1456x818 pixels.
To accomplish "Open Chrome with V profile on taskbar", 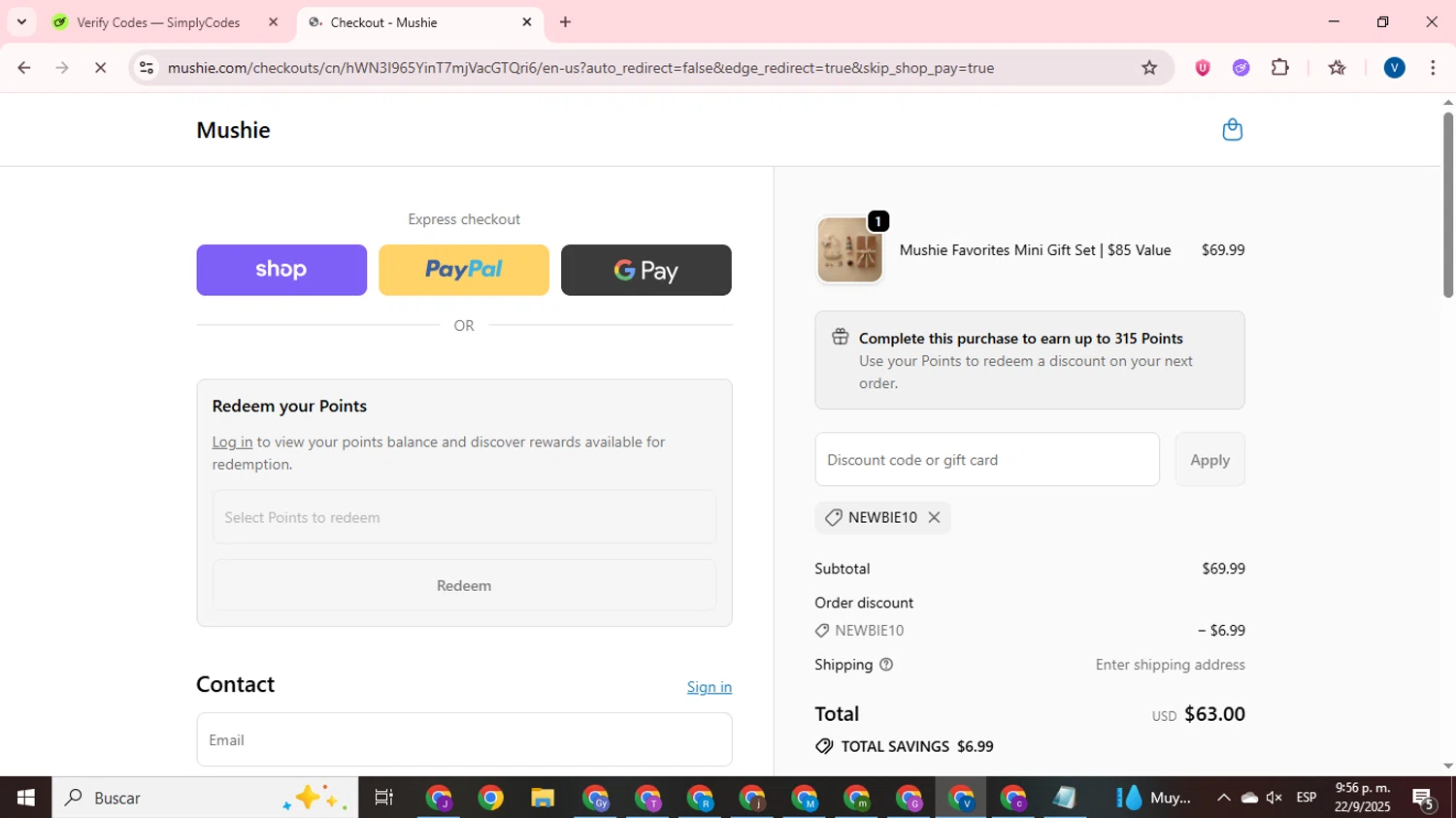I will [962, 798].
